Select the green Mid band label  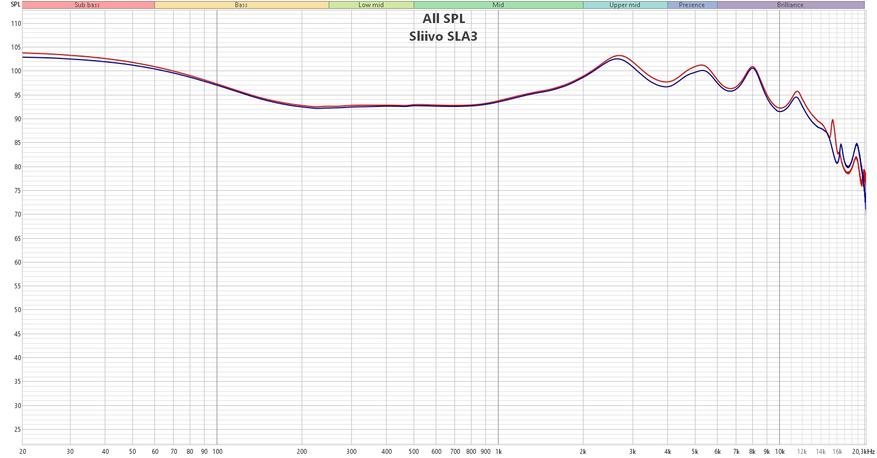pos(498,4)
